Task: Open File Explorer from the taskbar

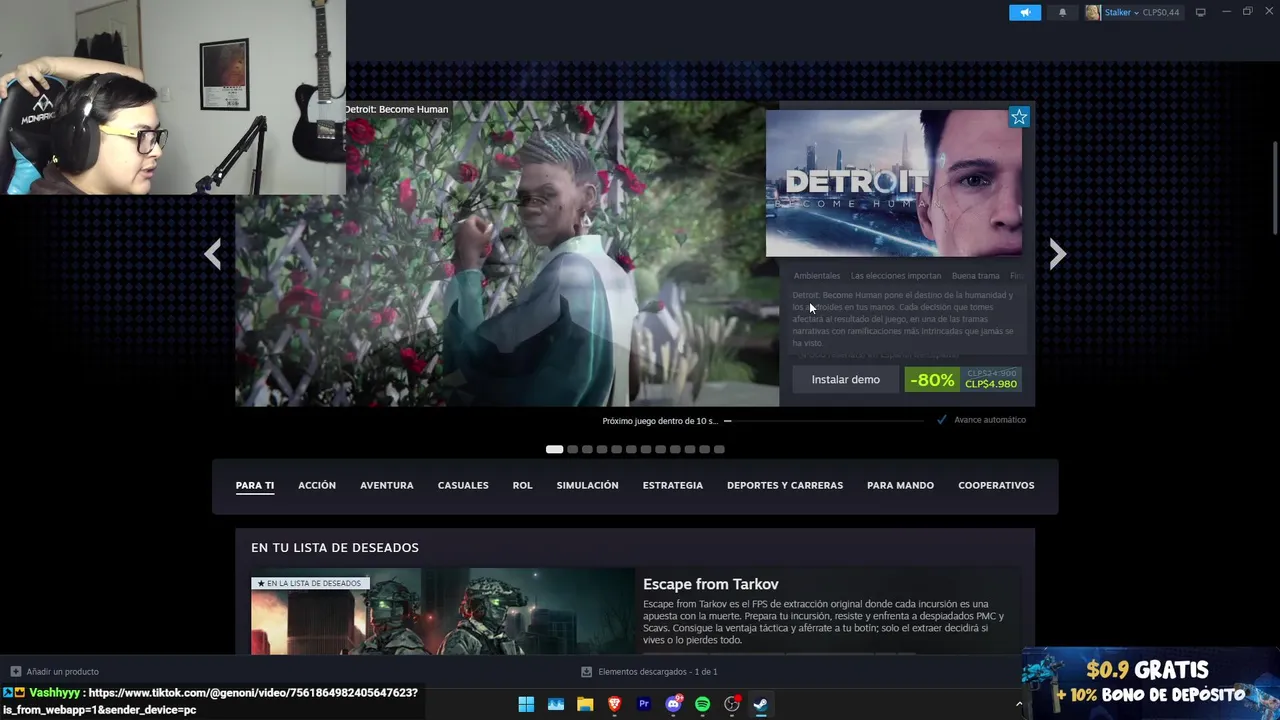Action: pyautogui.click(x=585, y=704)
